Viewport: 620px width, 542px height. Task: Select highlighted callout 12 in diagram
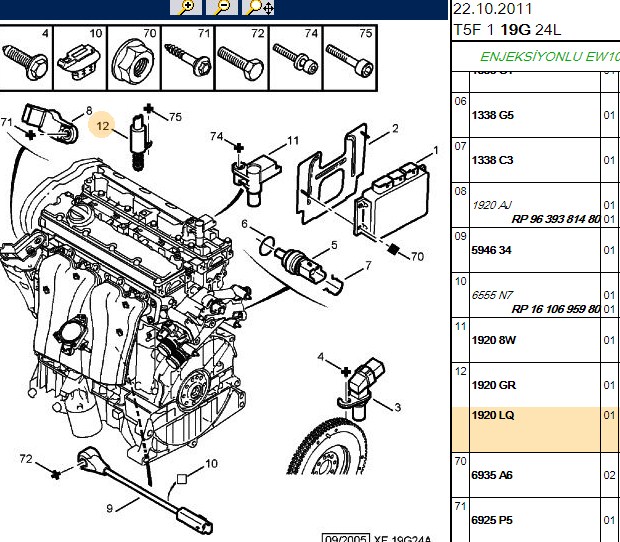(102, 126)
